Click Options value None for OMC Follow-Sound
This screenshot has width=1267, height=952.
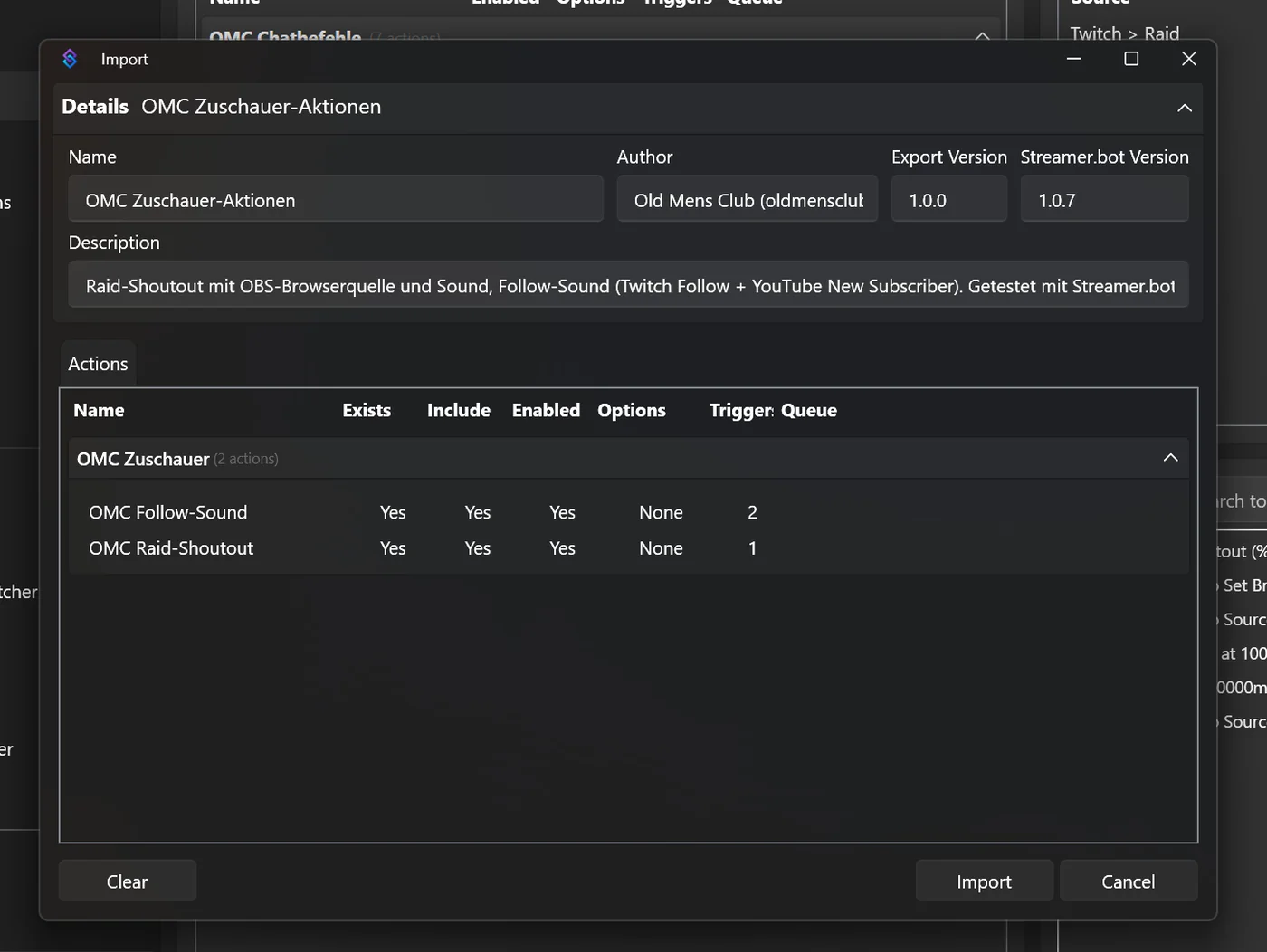(661, 512)
